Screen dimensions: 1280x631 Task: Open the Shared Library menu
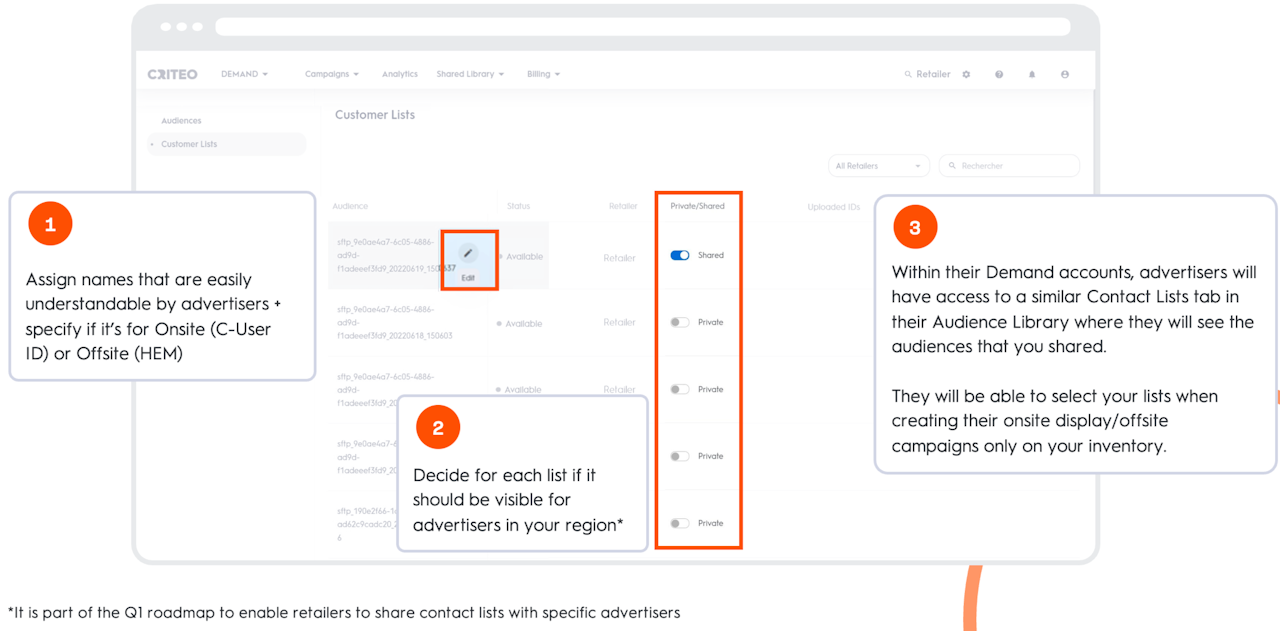click(469, 74)
